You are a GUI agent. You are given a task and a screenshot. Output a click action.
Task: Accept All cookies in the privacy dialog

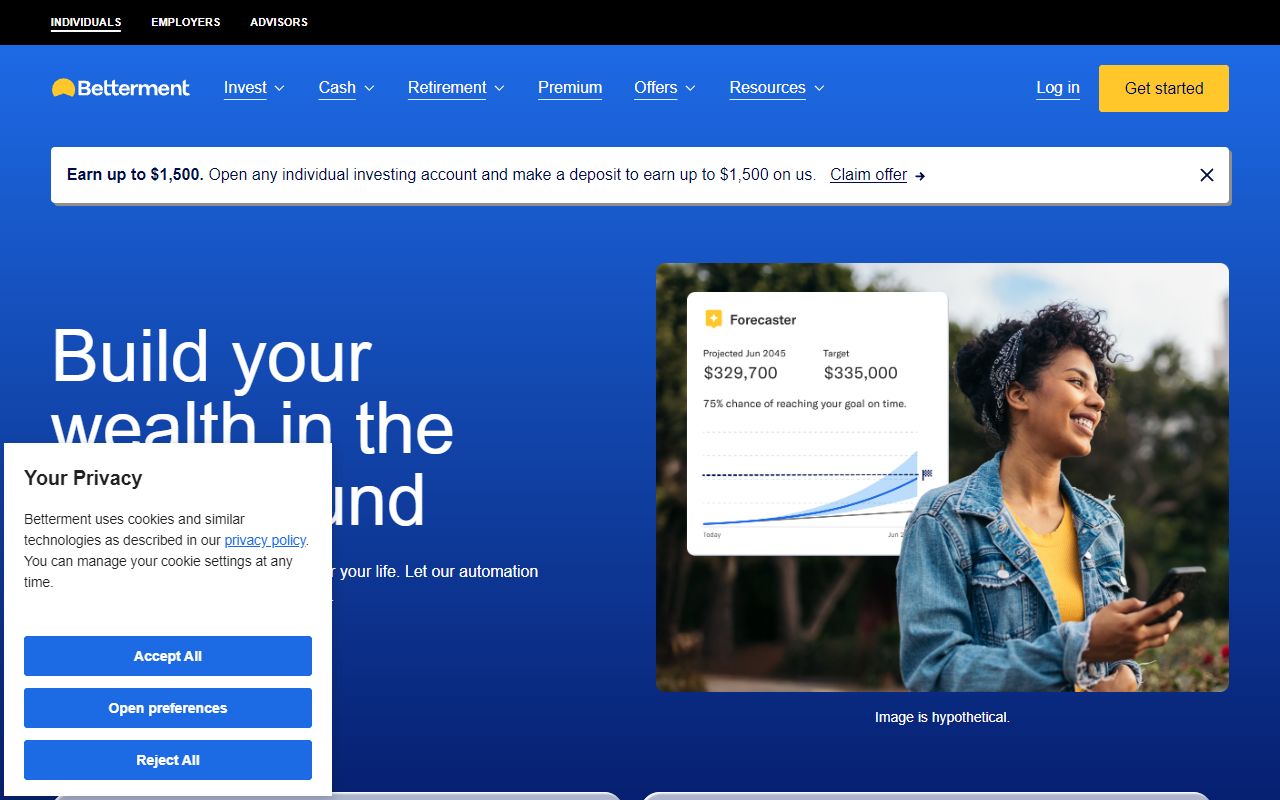pos(167,656)
